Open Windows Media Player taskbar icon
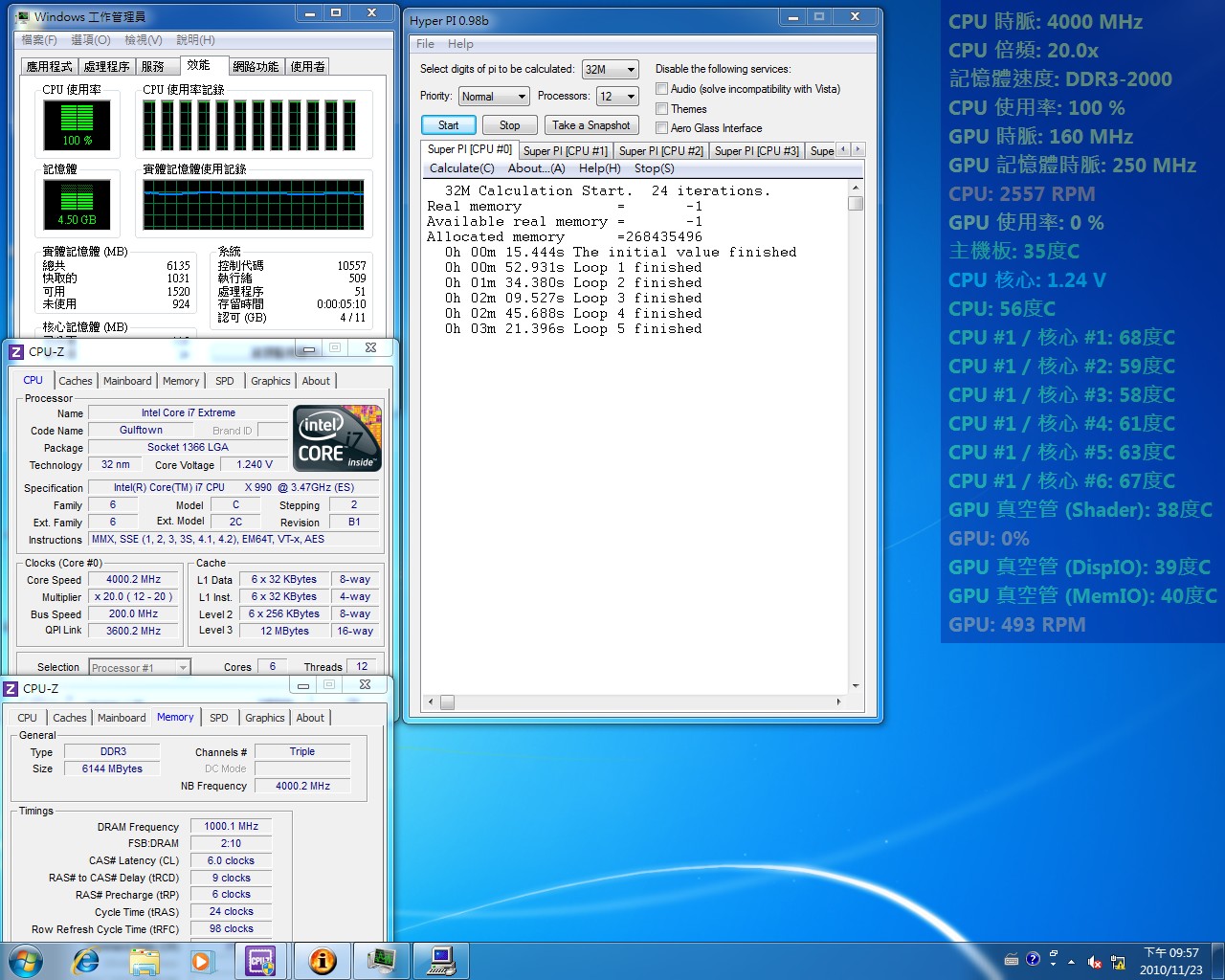1225x980 pixels. [202, 960]
